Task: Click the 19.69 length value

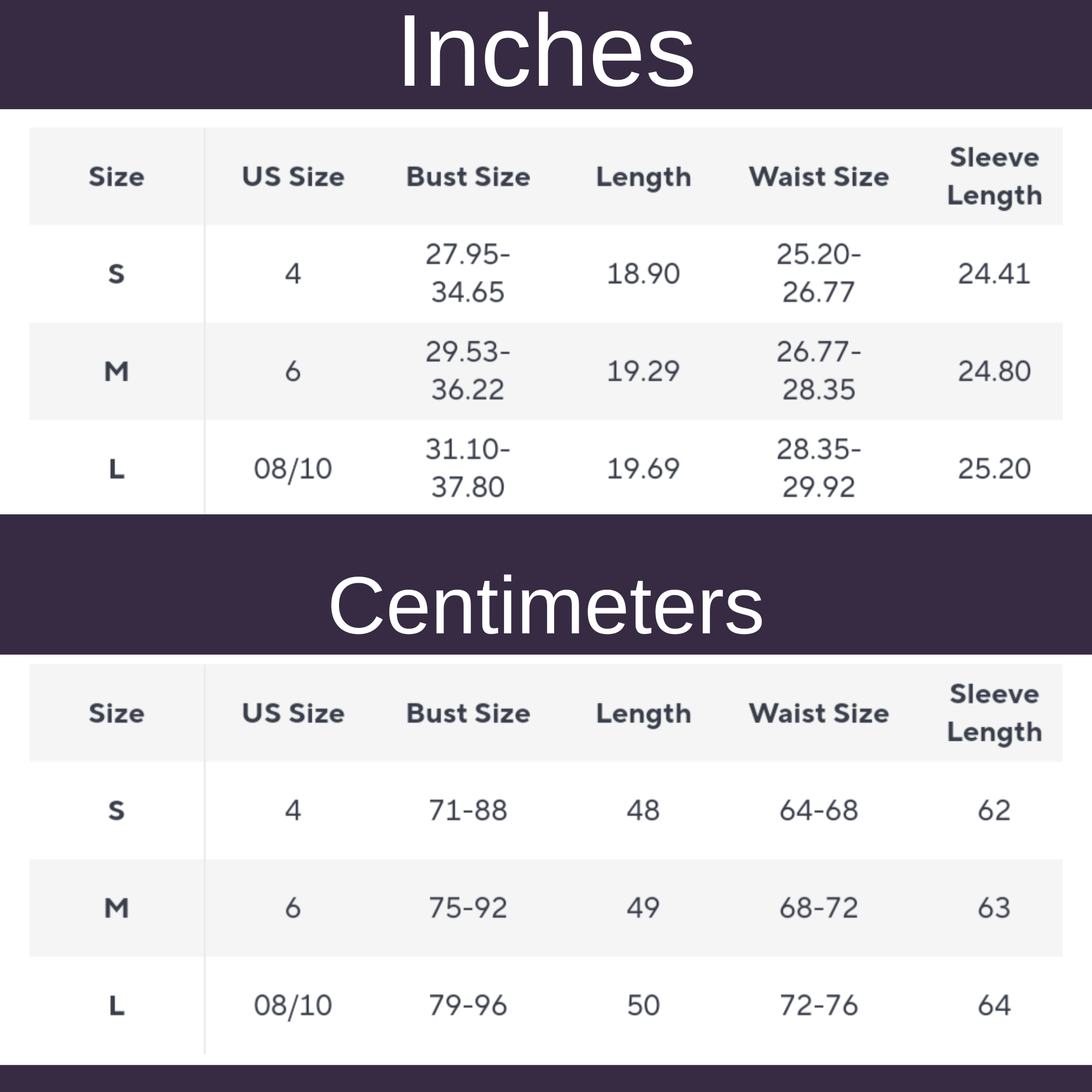Action: point(643,468)
